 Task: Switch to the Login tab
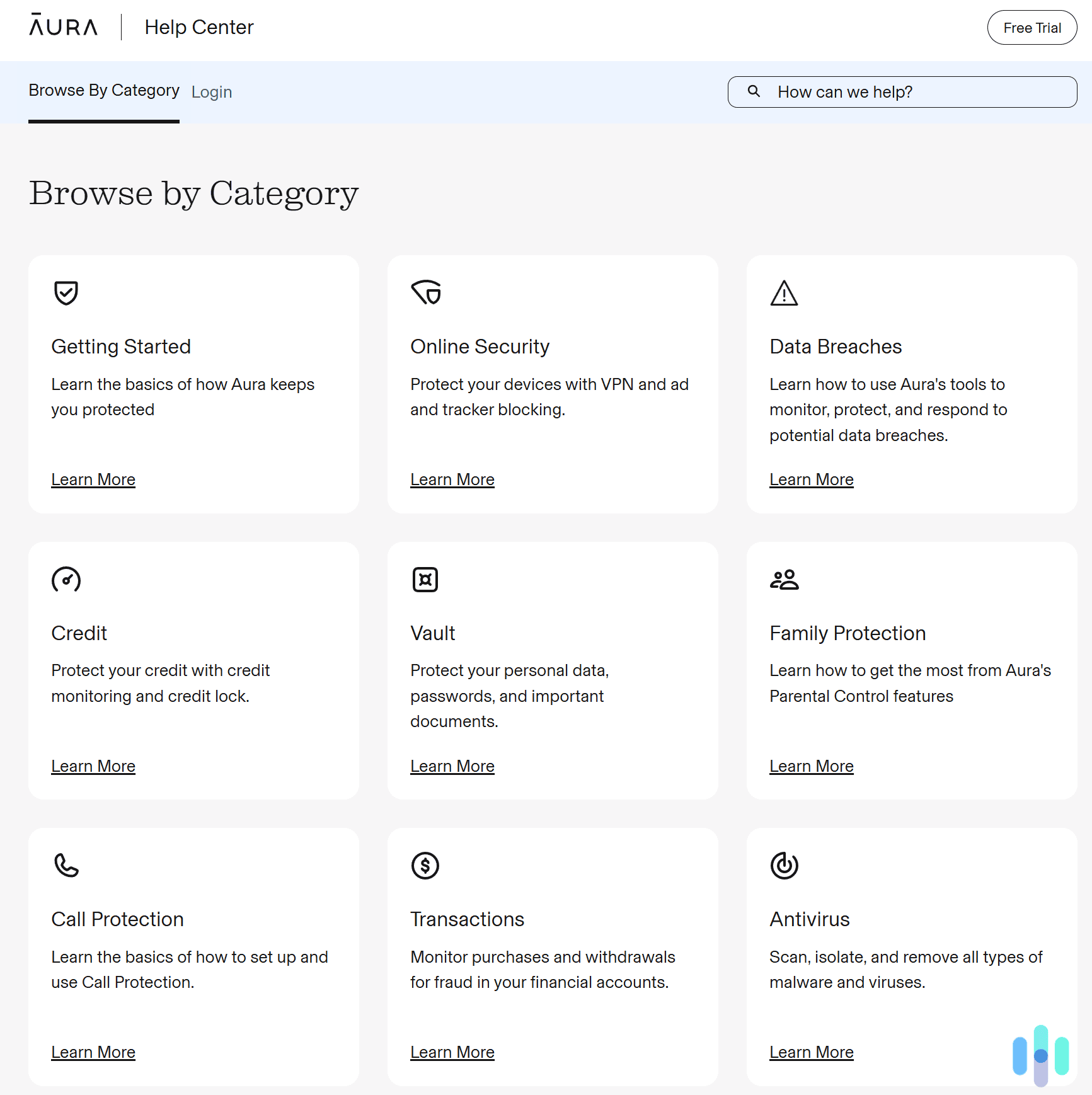click(x=212, y=92)
